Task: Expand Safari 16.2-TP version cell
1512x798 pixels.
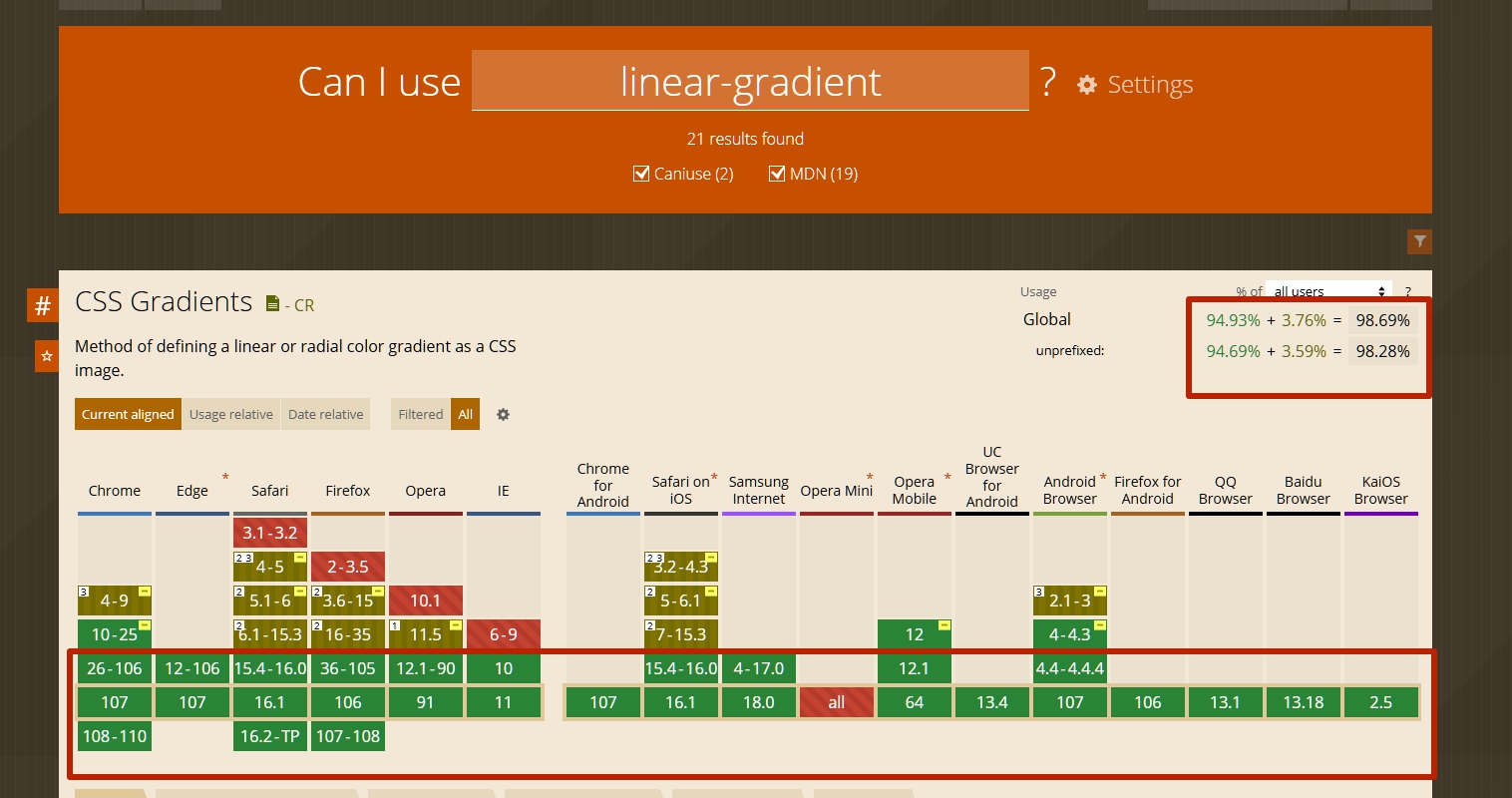Action: pos(270,736)
